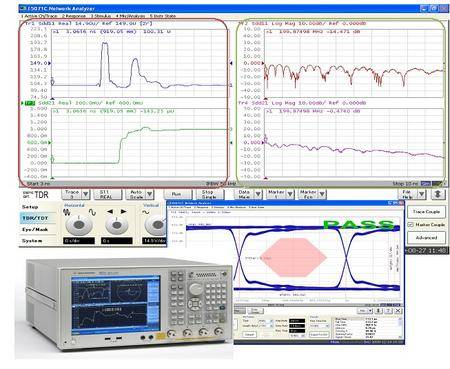Click the Marker 1 button
The height and width of the screenshot is (369, 450).
point(276,194)
